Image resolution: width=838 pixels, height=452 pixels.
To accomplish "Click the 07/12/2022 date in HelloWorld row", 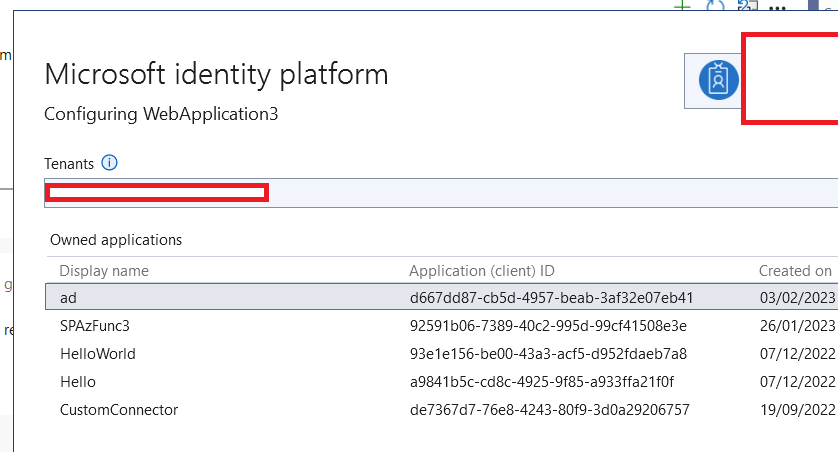I will coord(798,354).
